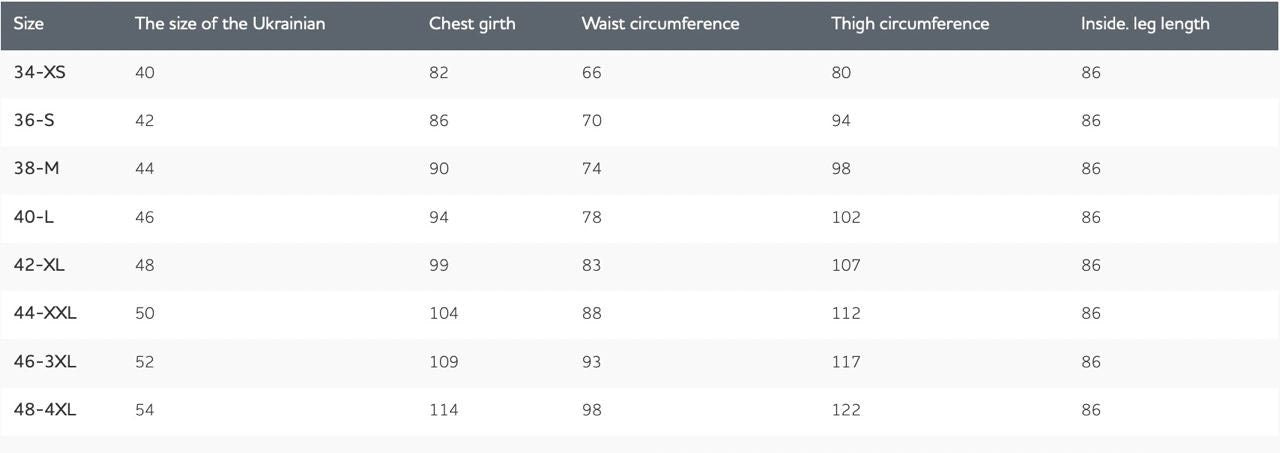Screen dimensions: 1280x453
Task: Select the 44-XXL size row label
Action: [45, 313]
